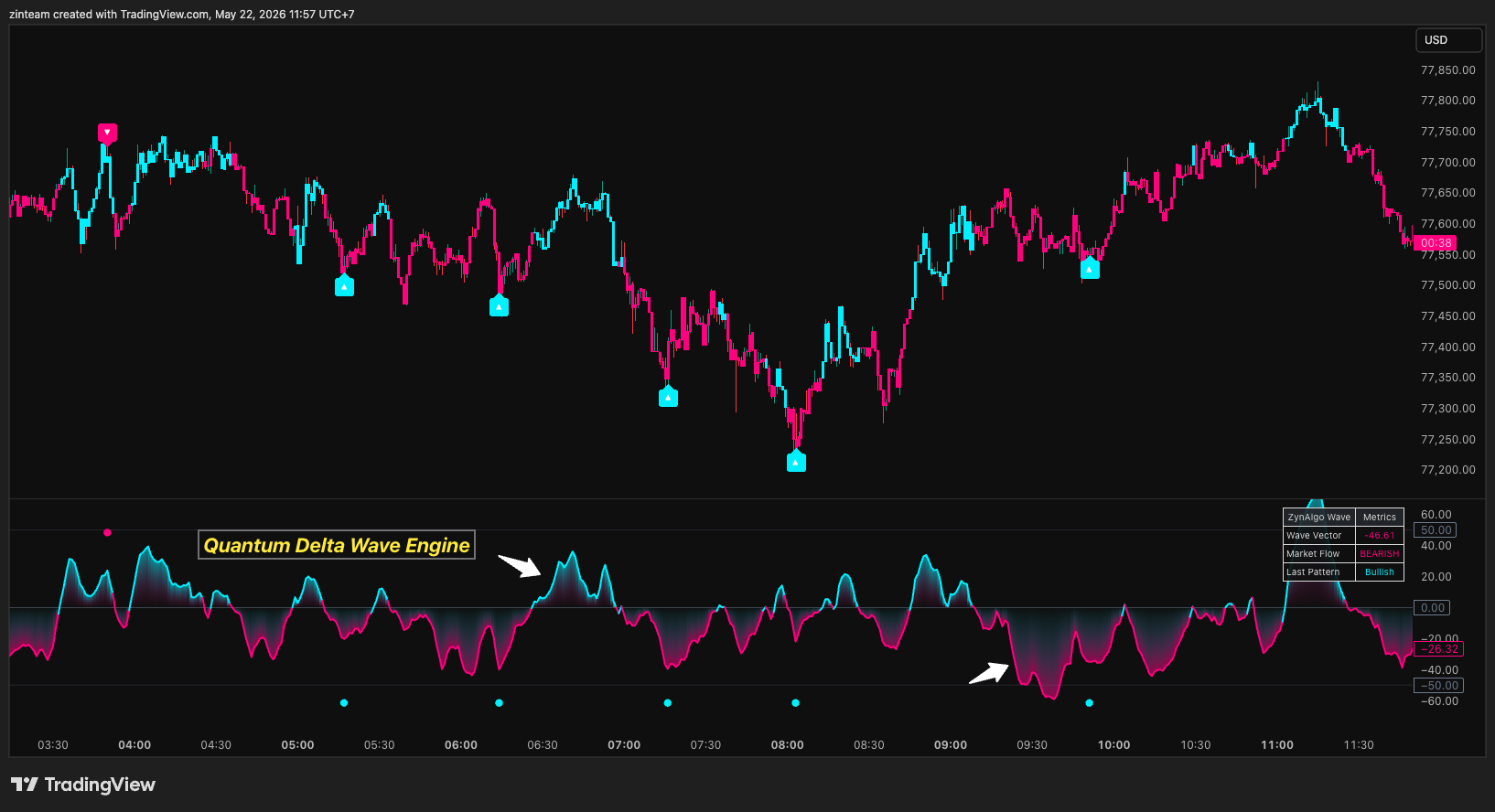The image size is (1495, 812).
Task: Select the Bullish Last Pattern value
Action: click(1380, 572)
